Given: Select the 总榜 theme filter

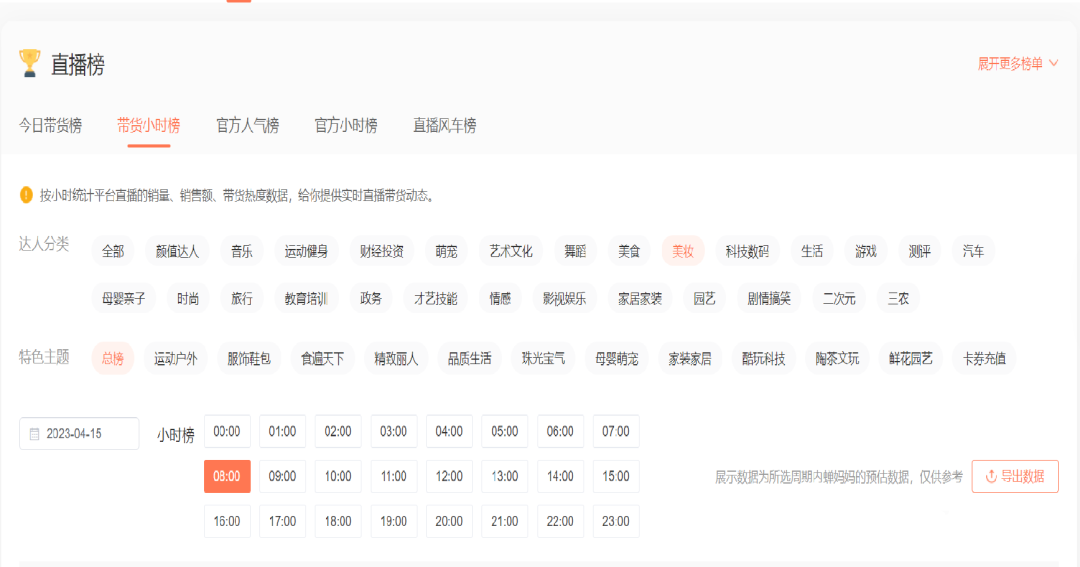Looking at the screenshot, I should pos(112,358).
